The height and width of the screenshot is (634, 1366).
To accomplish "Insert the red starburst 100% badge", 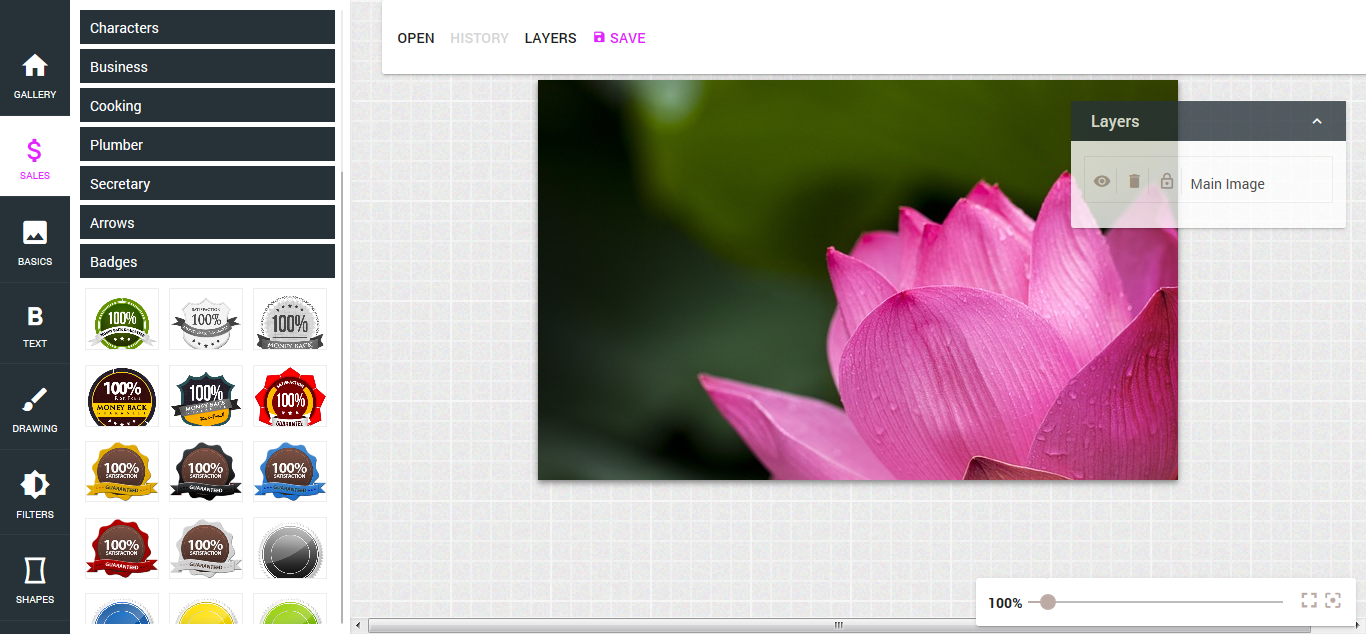I will click(x=290, y=396).
